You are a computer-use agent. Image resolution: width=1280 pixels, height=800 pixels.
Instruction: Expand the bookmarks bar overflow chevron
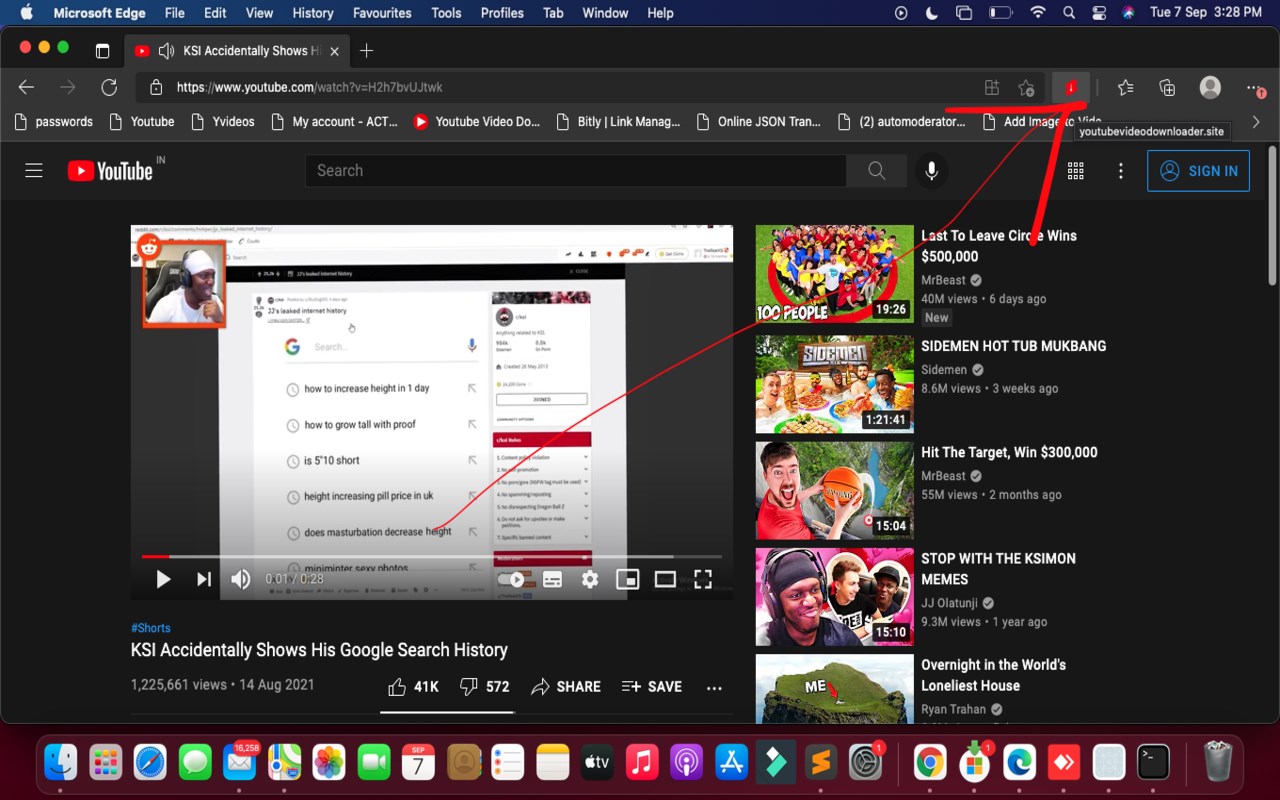(x=1256, y=121)
